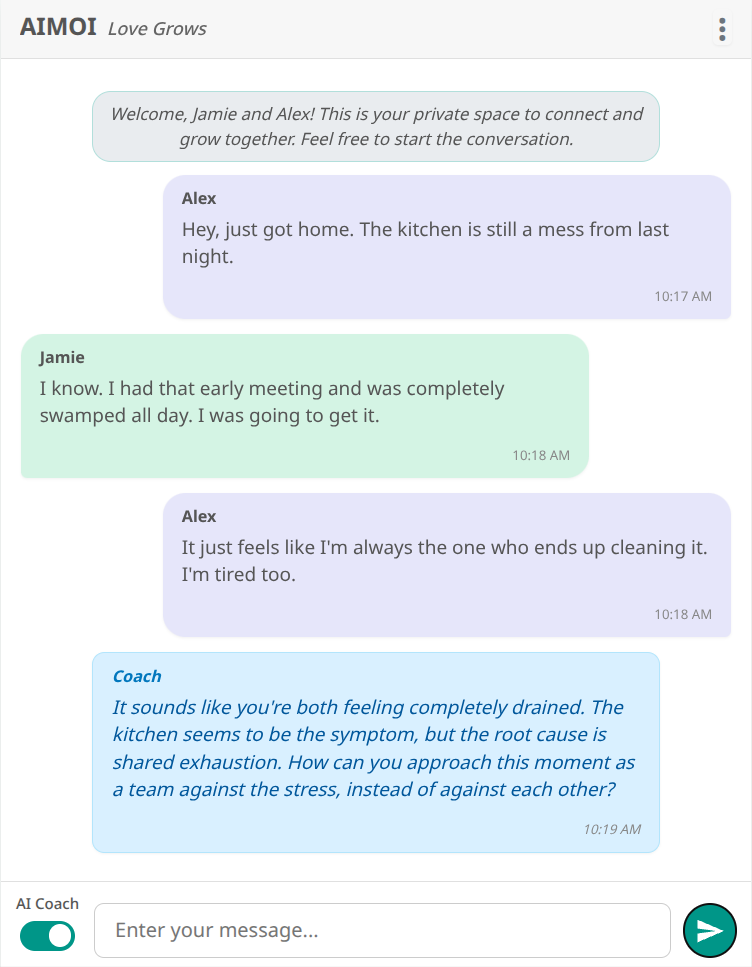Open the options menu in the header
Screen dimensions: 752x967
pyautogui.click(x=722, y=29)
